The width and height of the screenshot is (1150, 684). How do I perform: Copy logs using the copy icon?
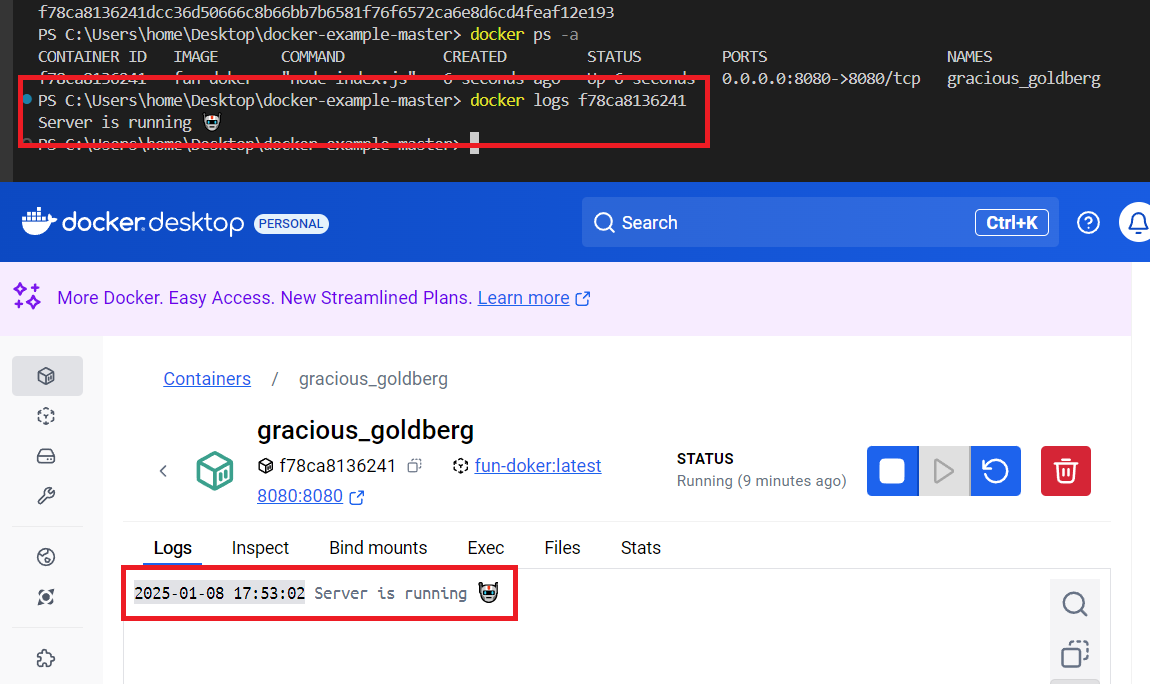click(1074, 653)
